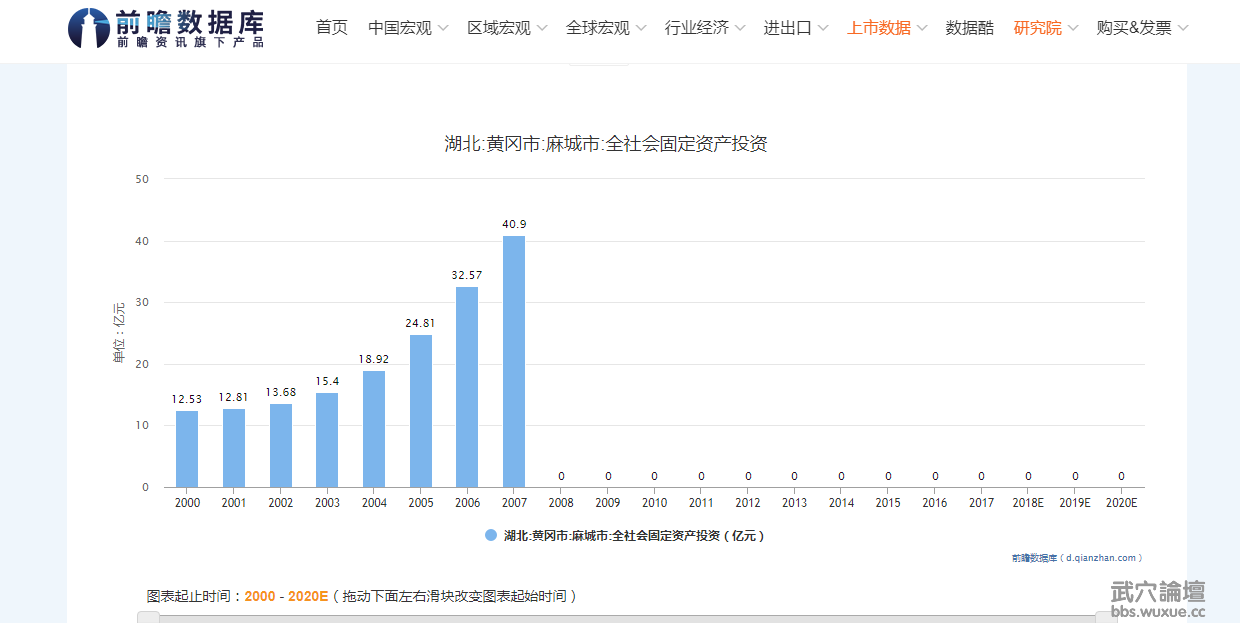
Task: Select the 2001 bar in the chart
Action: click(x=234, y=448)
